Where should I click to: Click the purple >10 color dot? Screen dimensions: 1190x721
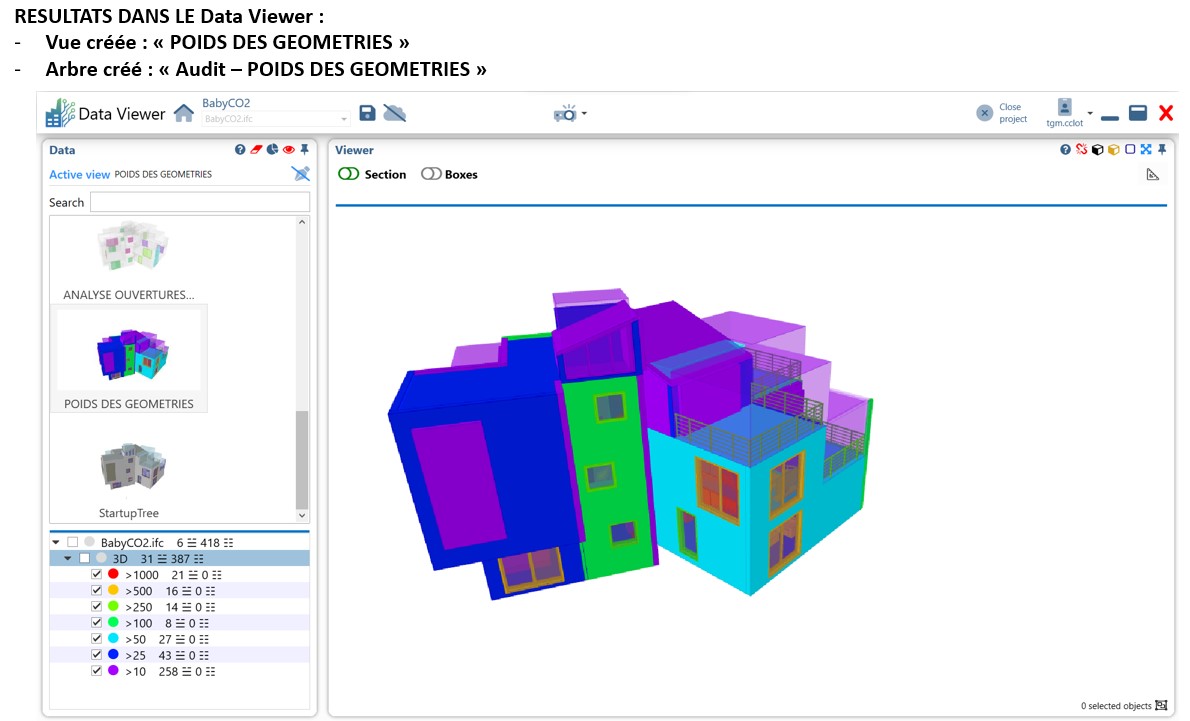[113, 671]
